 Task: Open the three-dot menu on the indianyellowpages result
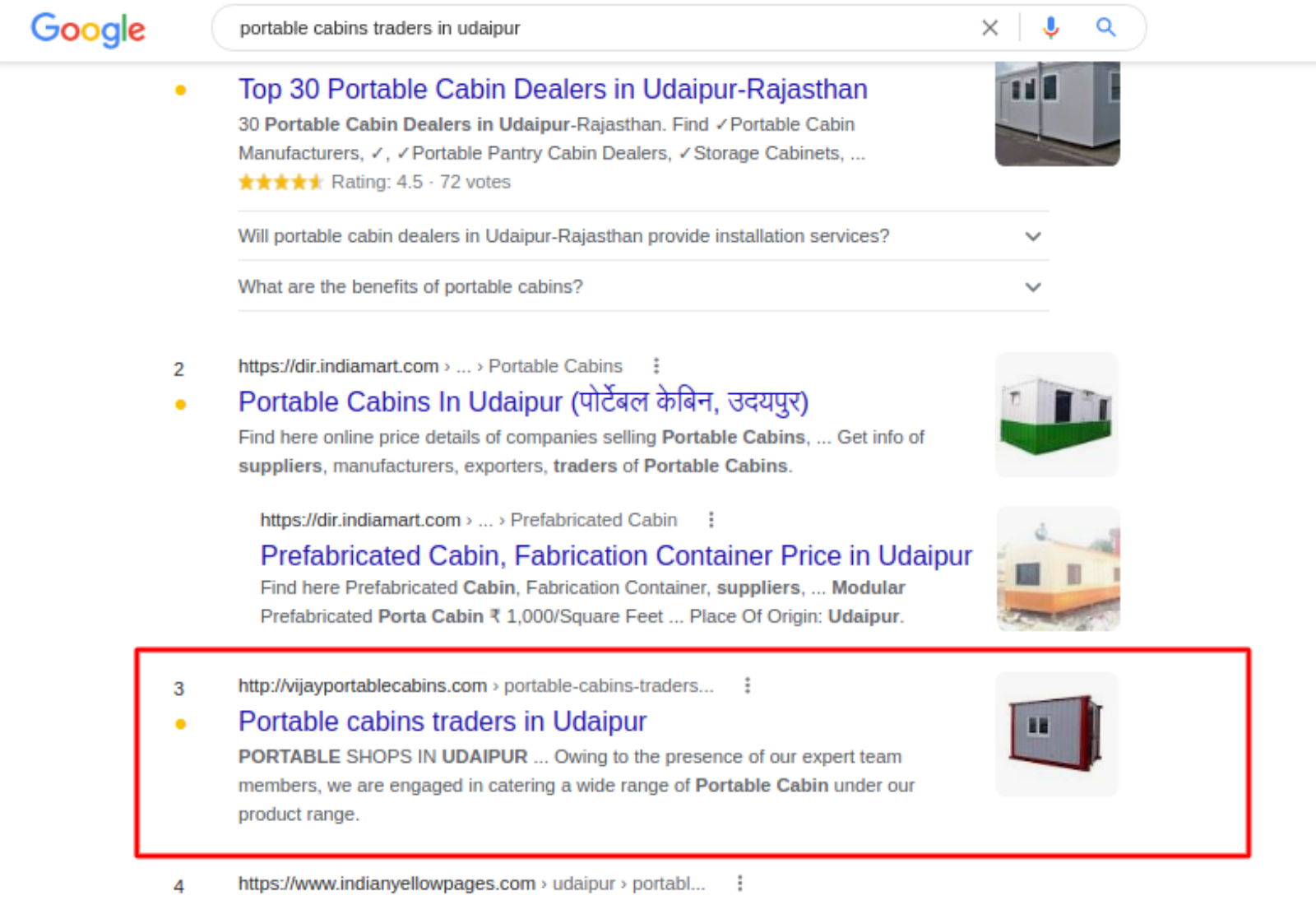click(x=739, y=883)
